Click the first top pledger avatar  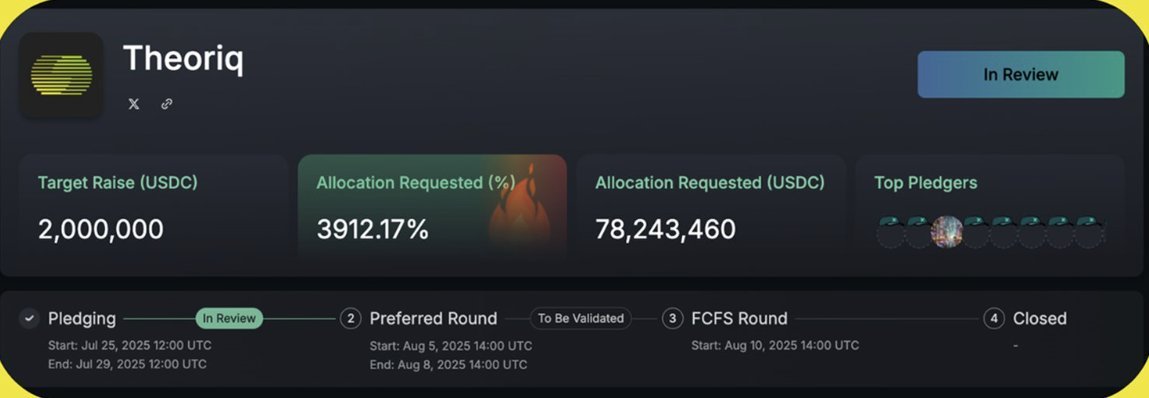coord(891,232)
